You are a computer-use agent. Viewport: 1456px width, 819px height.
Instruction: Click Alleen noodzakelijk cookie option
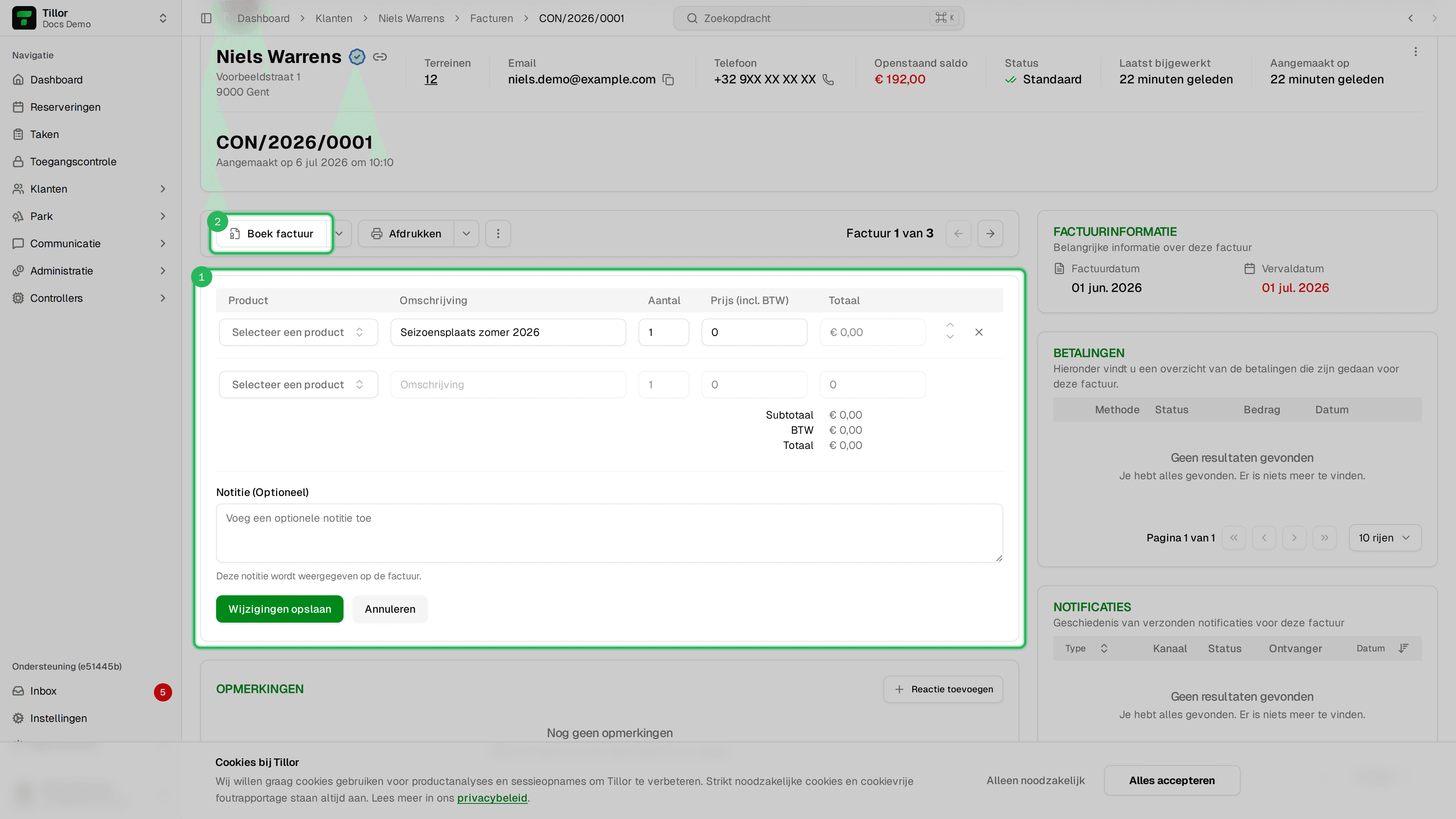pos(1036,781)
